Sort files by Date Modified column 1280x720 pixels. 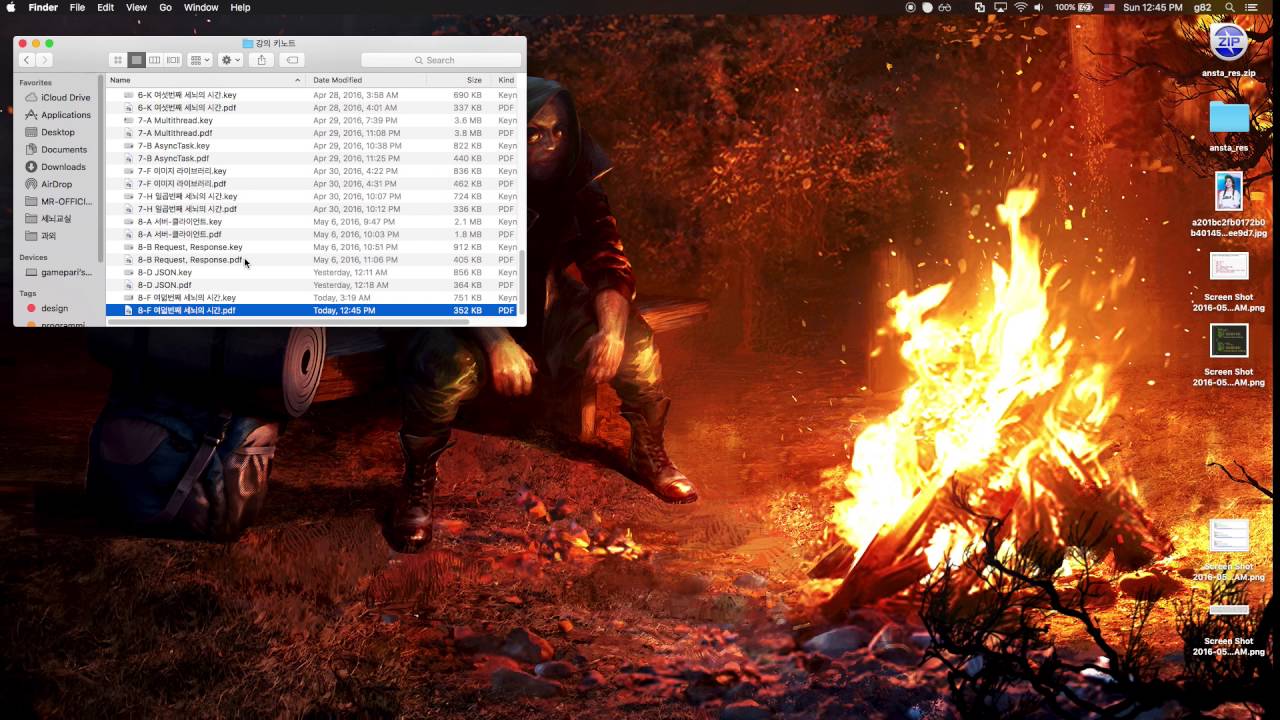368,80
